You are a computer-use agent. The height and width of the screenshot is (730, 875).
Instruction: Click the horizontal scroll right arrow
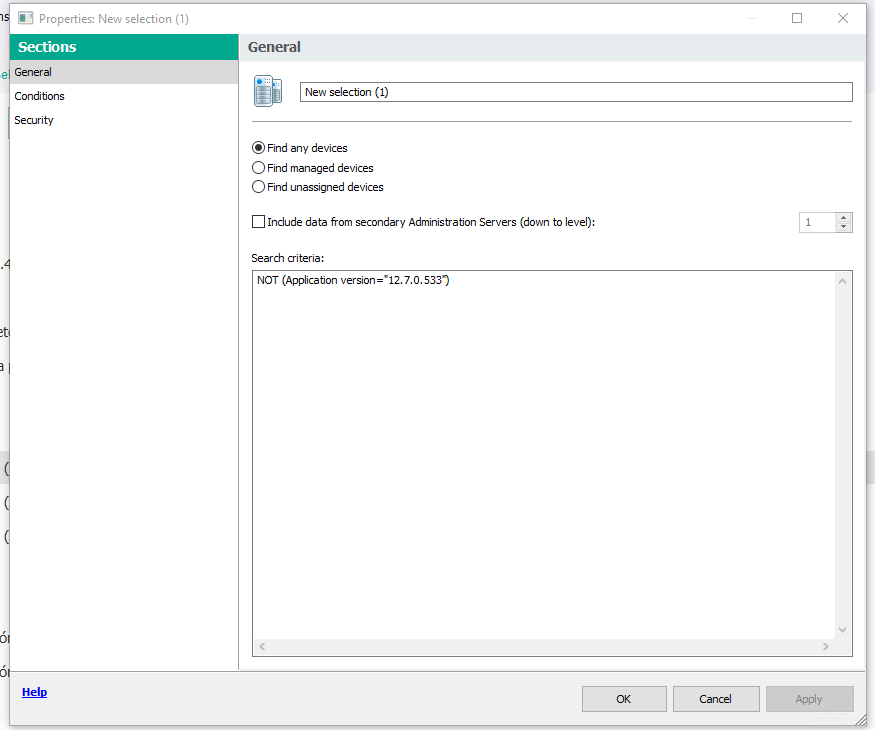coord(826,646)
